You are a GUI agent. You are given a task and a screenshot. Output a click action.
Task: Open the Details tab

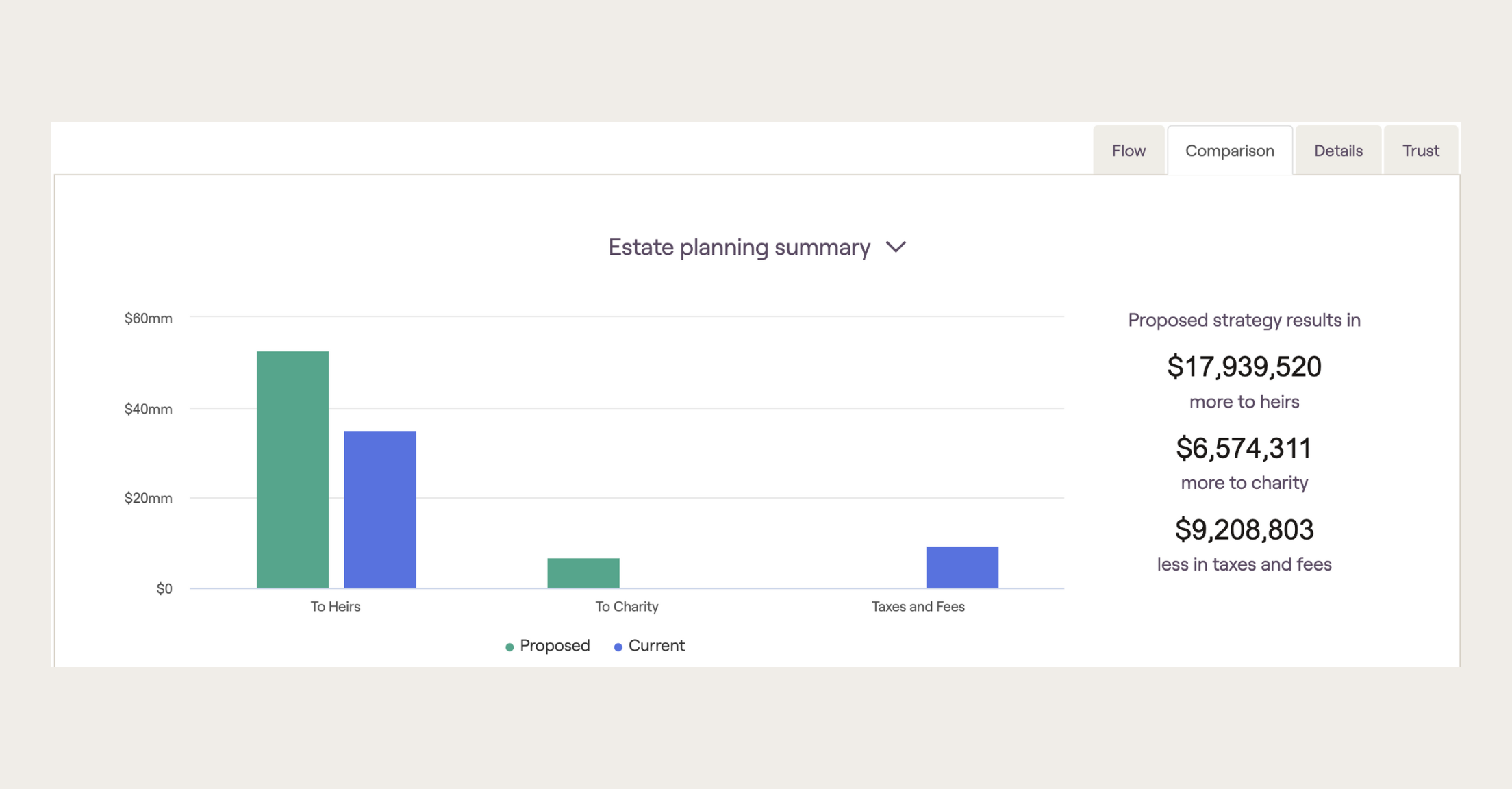click(x=1338, y=151)
